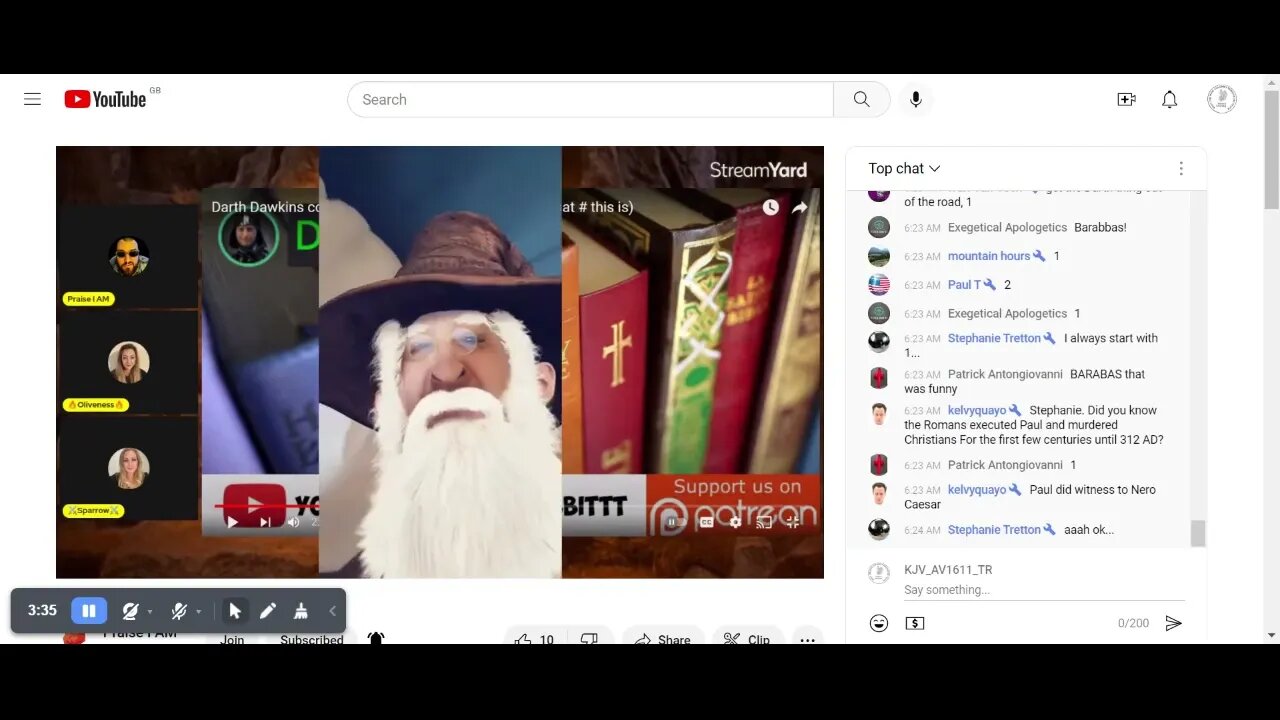Go to the YouTube home logo

click(x=105, y=99)
